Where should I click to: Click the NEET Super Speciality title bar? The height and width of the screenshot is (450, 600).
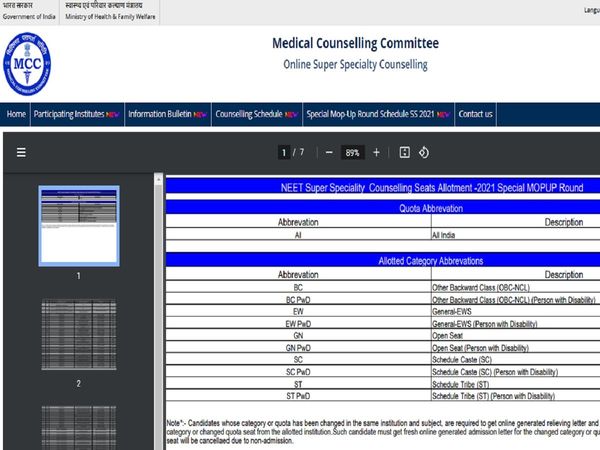point(383,187)
